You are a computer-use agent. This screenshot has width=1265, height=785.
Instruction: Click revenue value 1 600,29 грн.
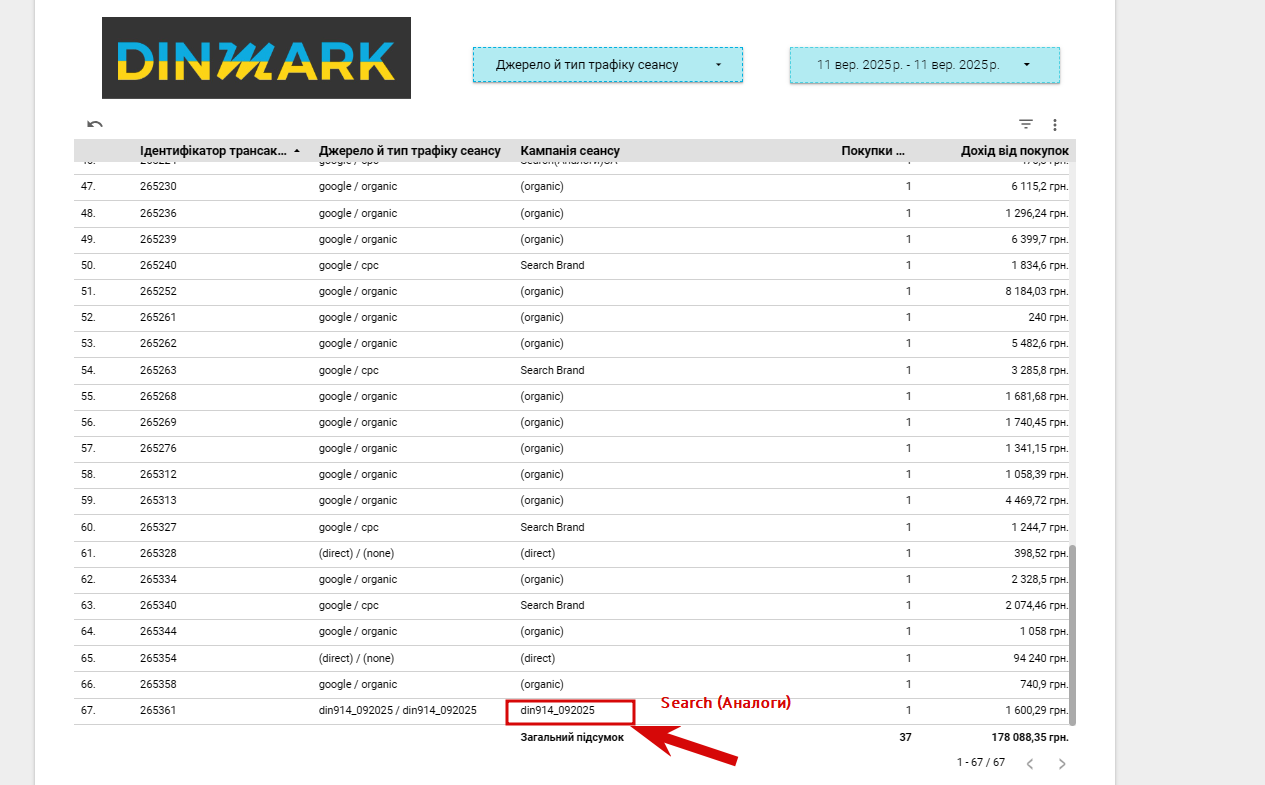[1036, 710]
